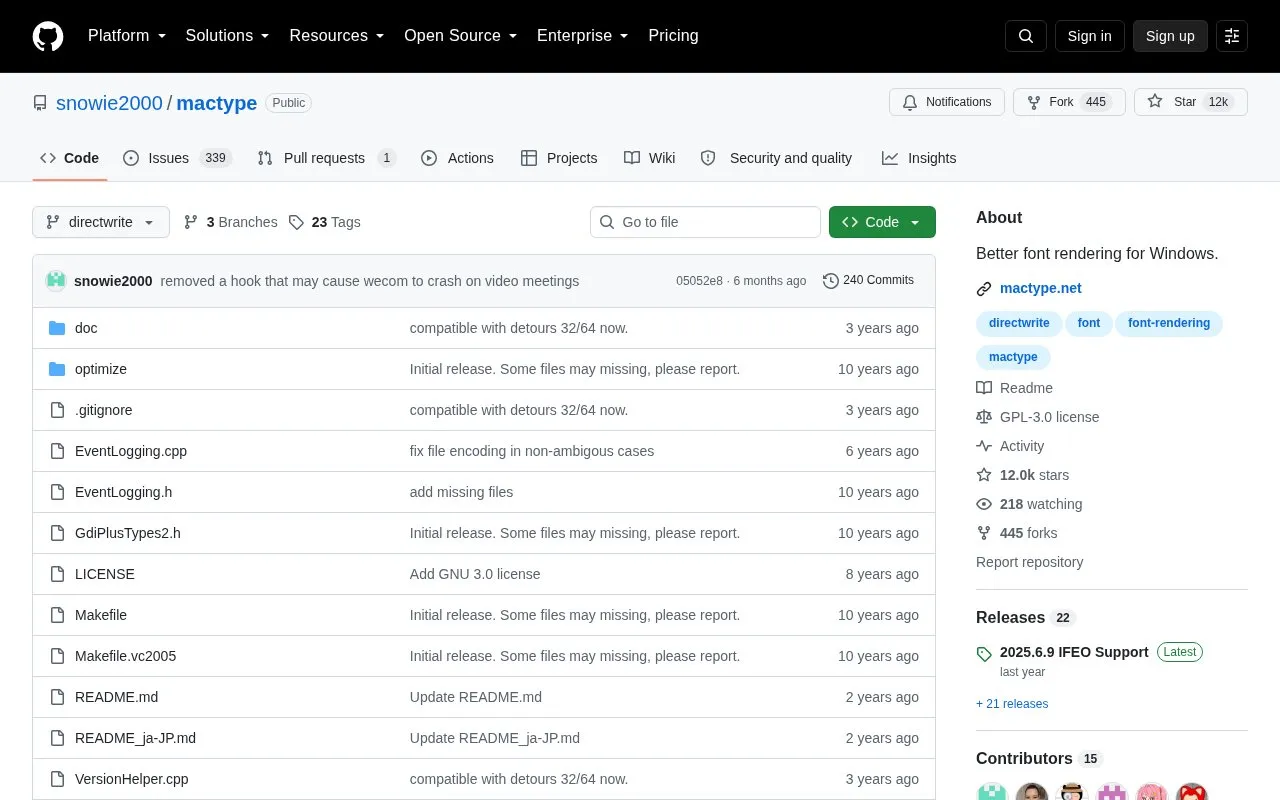Open EventLogging.h file
This screenshot has height=800, width=1280.
pos(123,492)
